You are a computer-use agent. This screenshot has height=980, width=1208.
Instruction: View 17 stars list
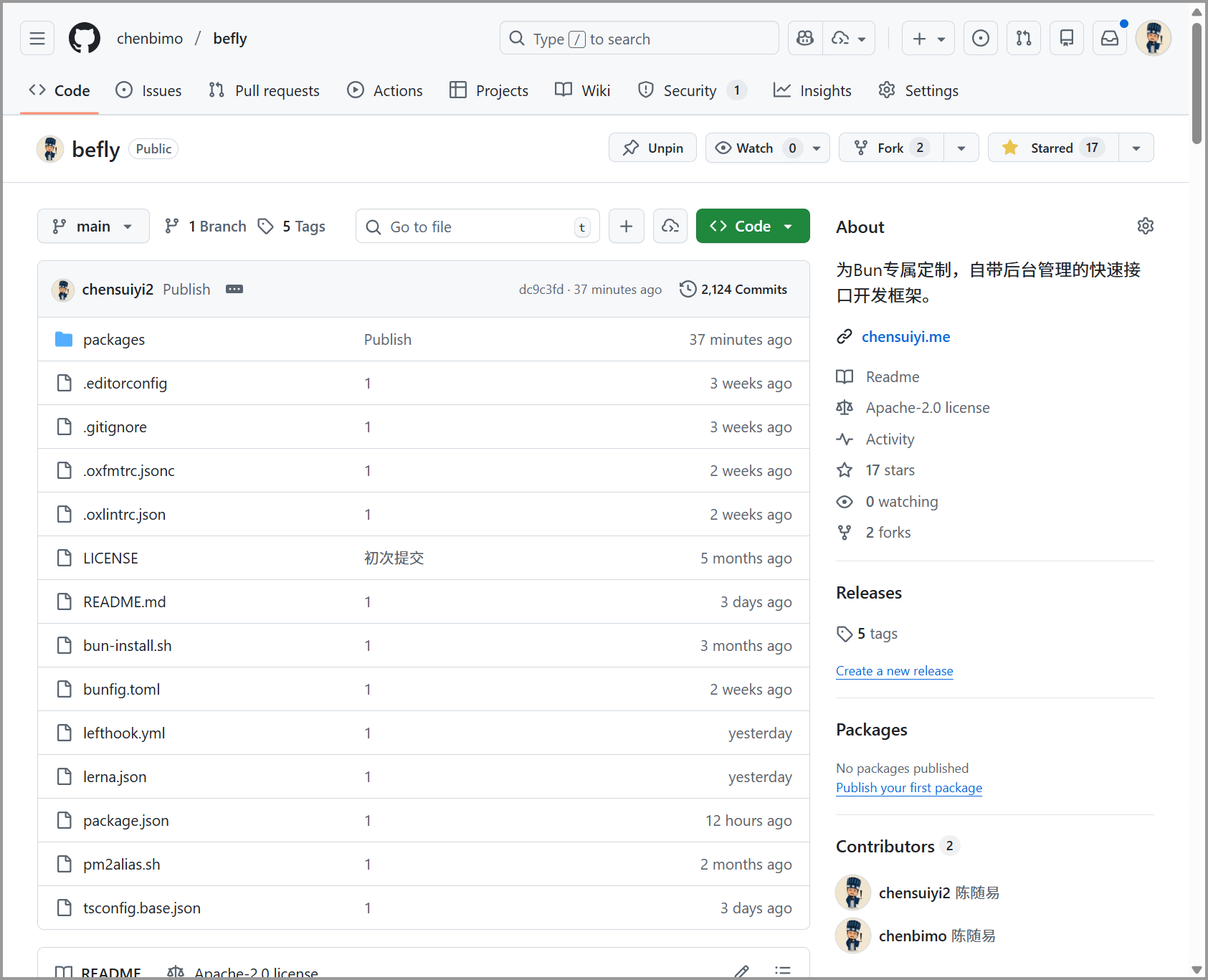890,470
